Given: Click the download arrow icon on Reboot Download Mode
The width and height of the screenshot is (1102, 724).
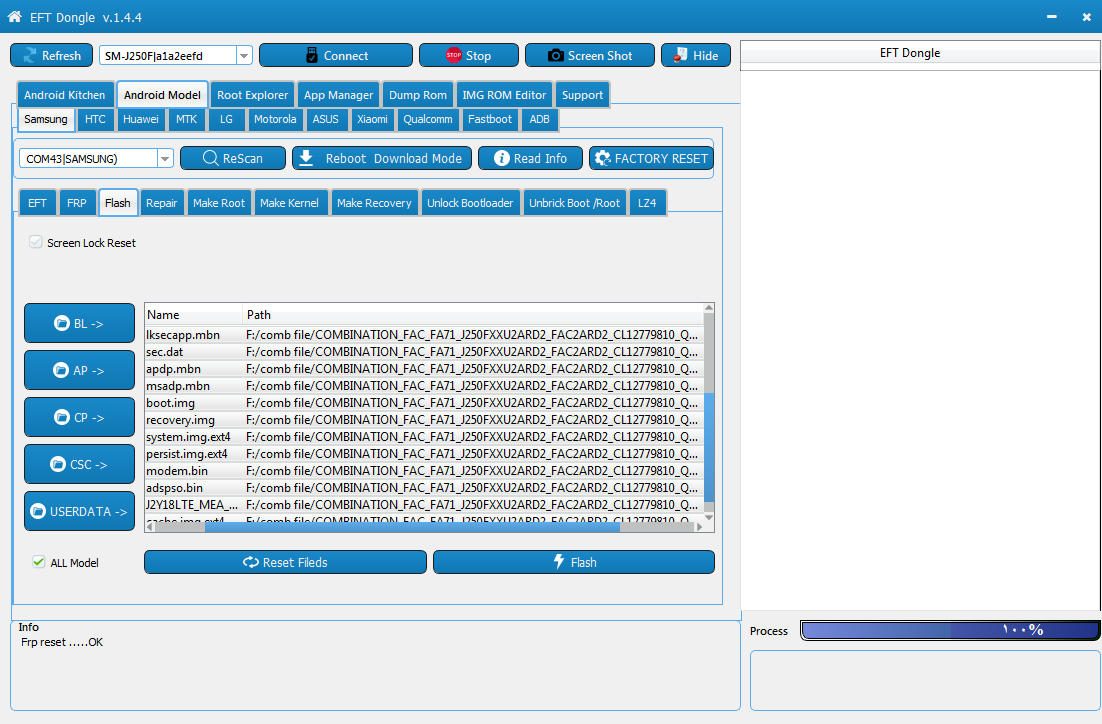Looking at the screenshot, I should (306, 158).
